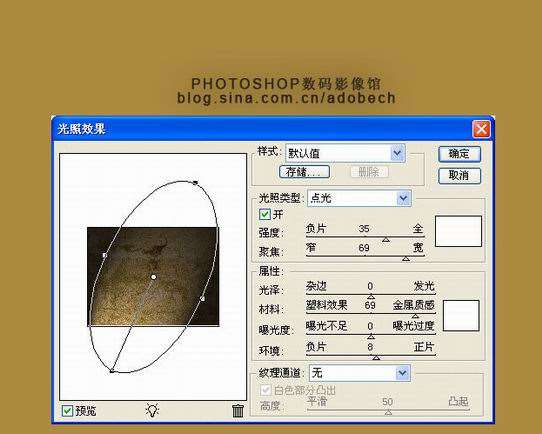The width and height of the screenshot is (542, 434).
Task: Click the 发光 shiny label
Action: (x=424, y=286)
